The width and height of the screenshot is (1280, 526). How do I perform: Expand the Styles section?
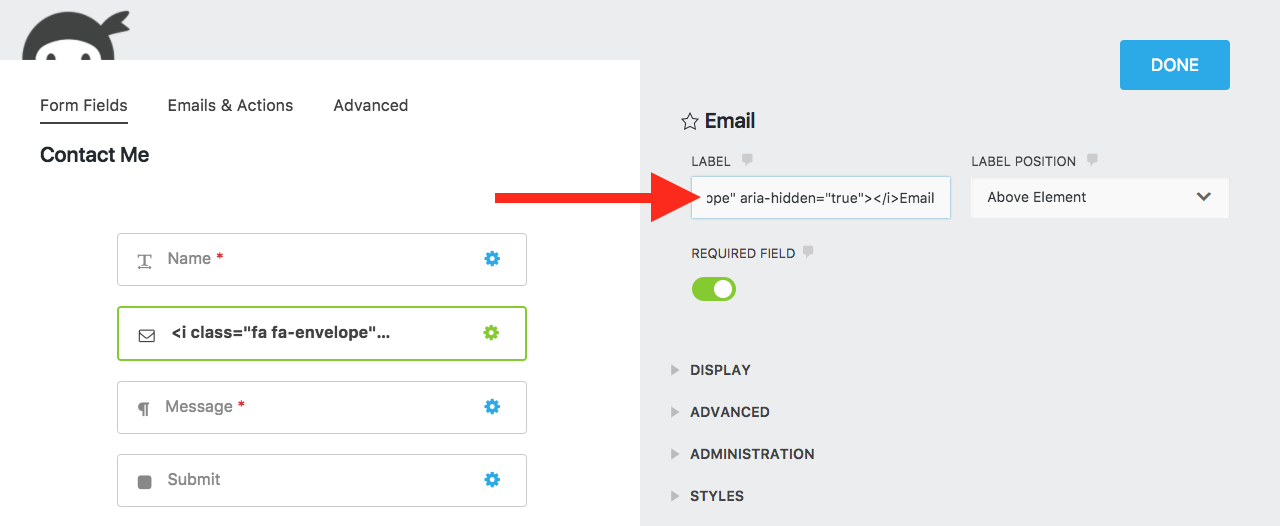click(716, 496)
